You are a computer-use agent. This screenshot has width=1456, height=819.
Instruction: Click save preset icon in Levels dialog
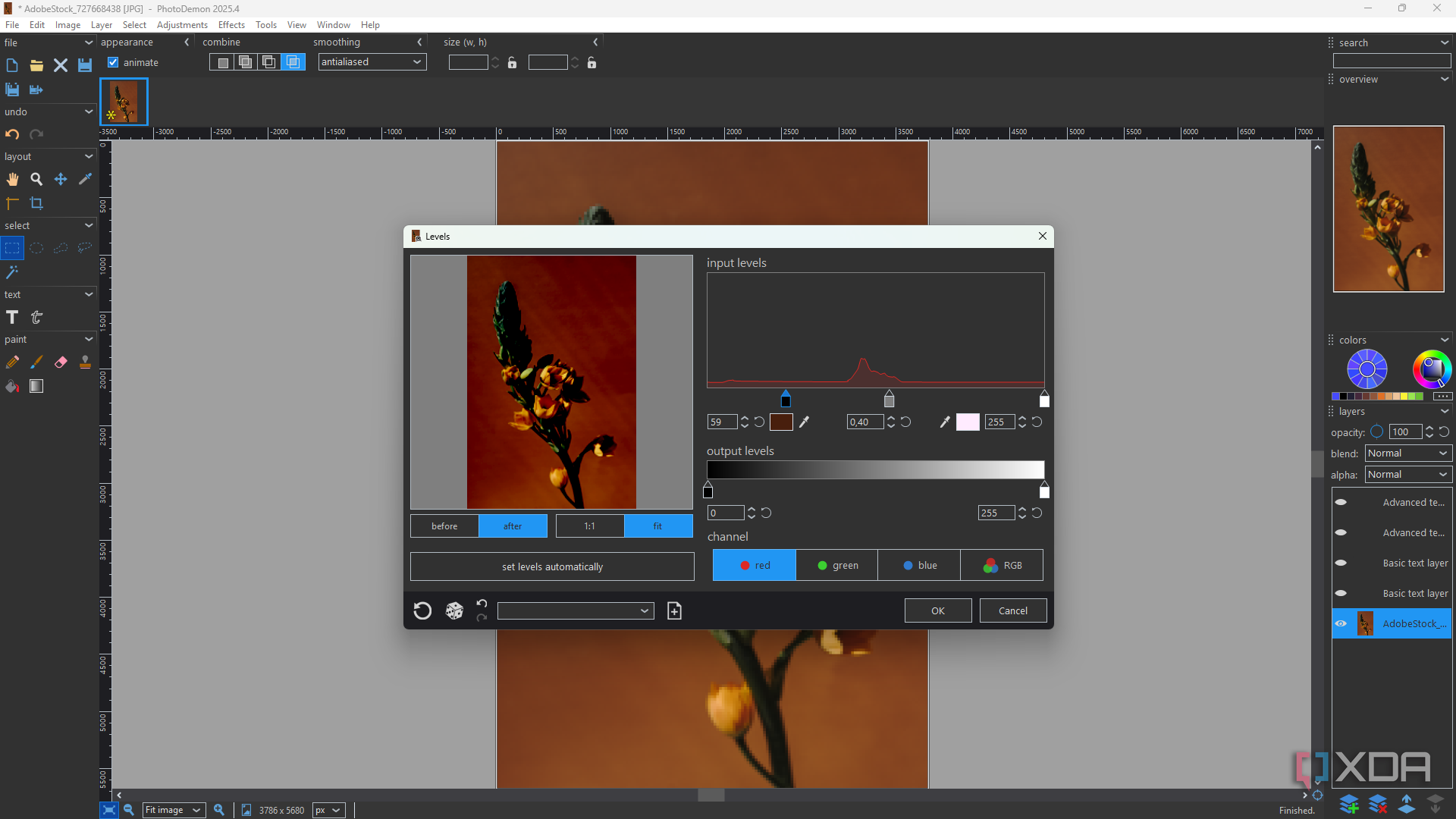(x=674, y=610)
